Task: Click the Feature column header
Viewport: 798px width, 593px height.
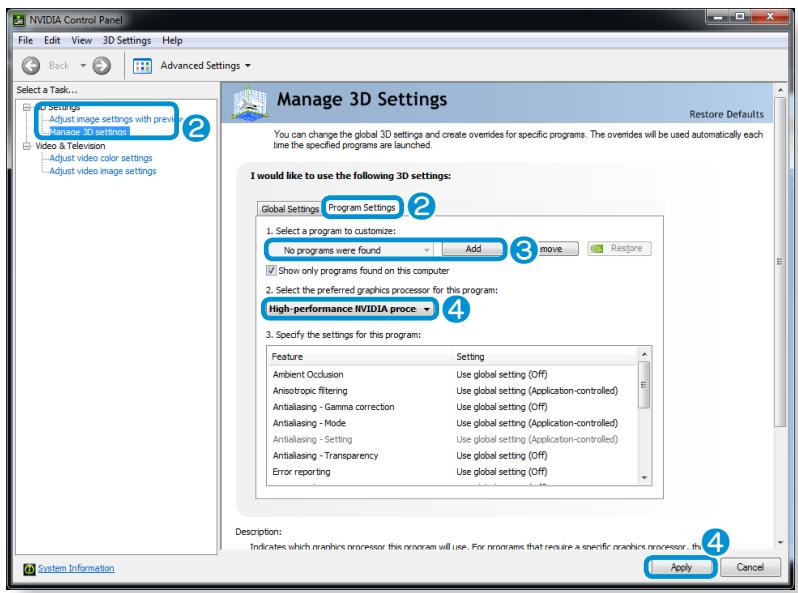Action: (x=359, y=356)
